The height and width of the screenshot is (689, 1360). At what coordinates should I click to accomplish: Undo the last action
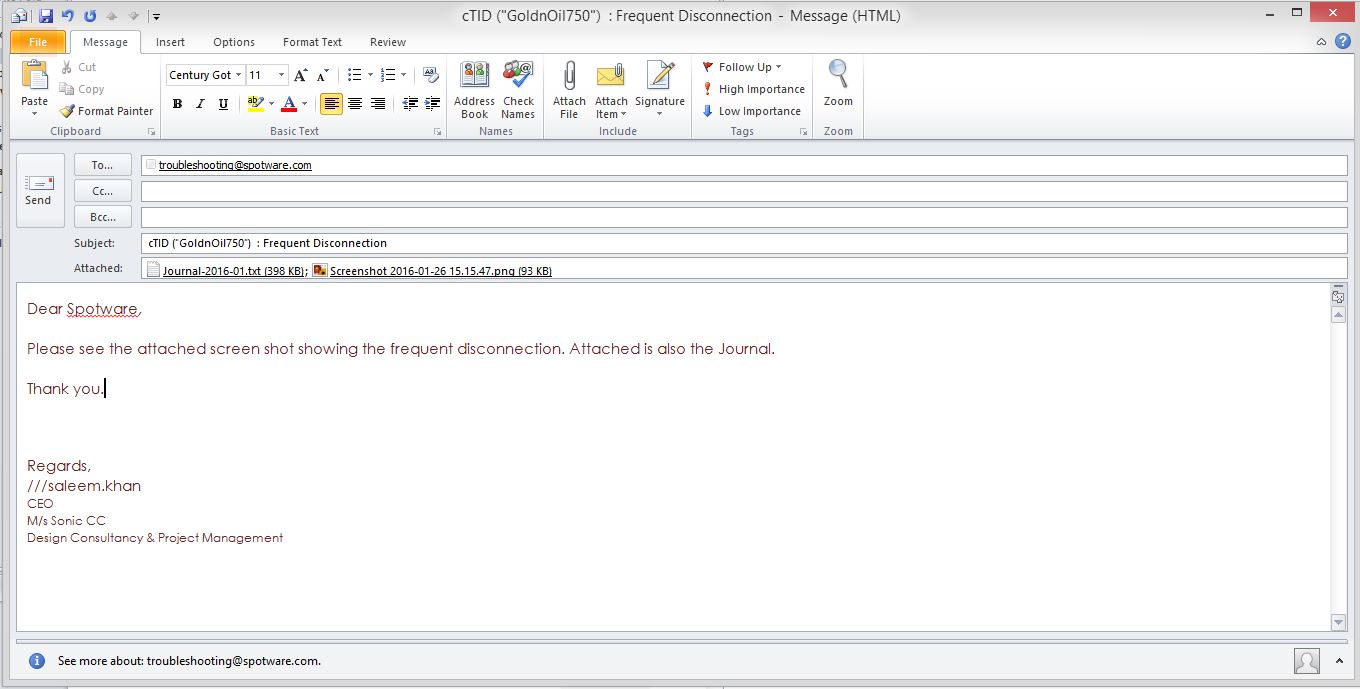point(67,16)
